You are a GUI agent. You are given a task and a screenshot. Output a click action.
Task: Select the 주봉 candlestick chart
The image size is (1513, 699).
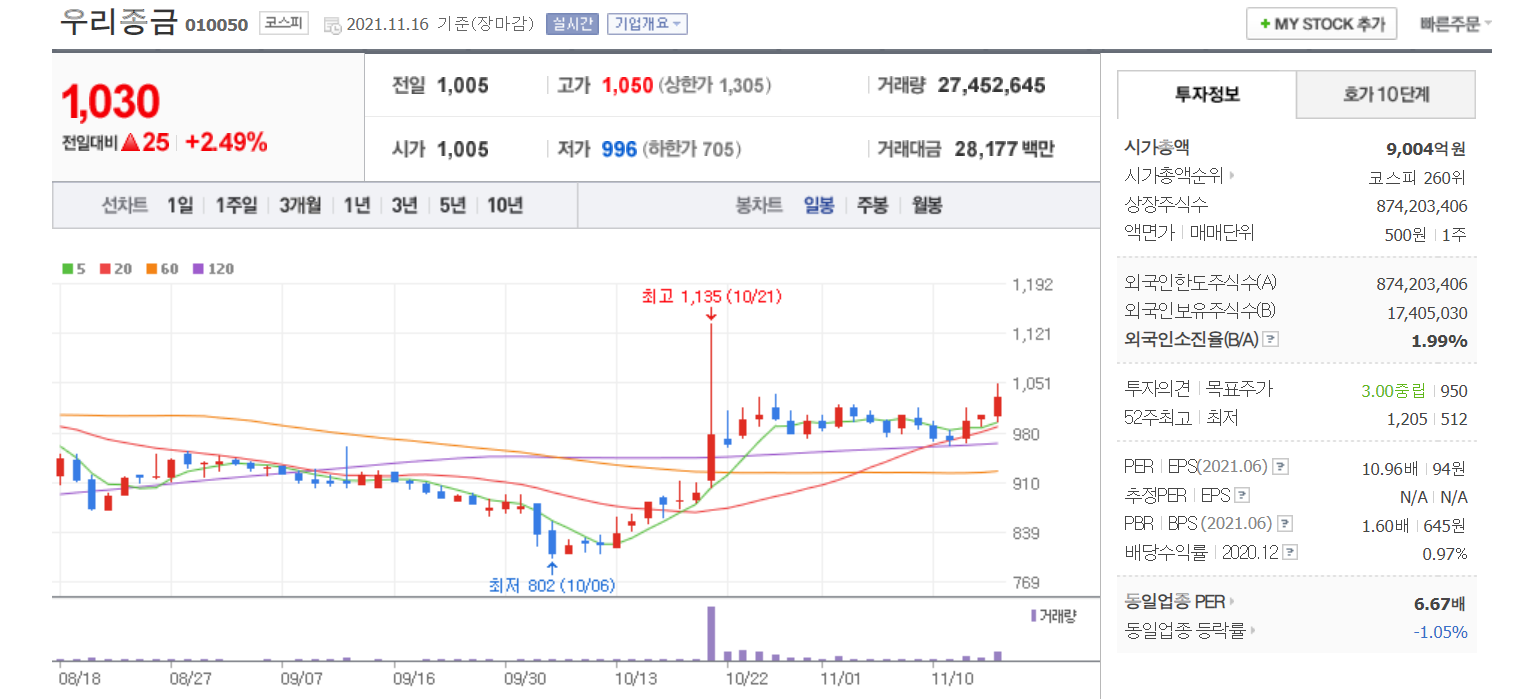872,206
